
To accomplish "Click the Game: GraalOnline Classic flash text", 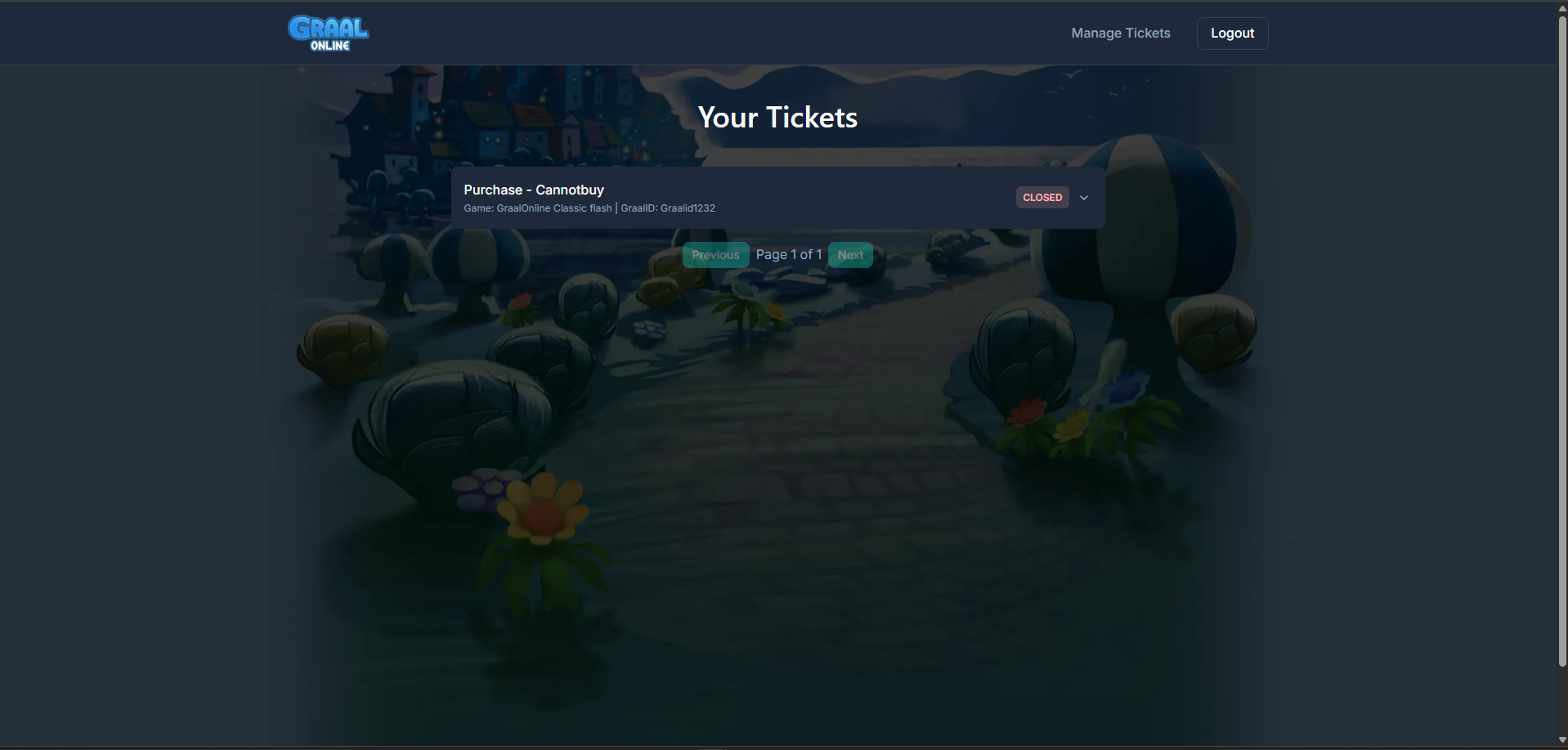I will point(537,208).
